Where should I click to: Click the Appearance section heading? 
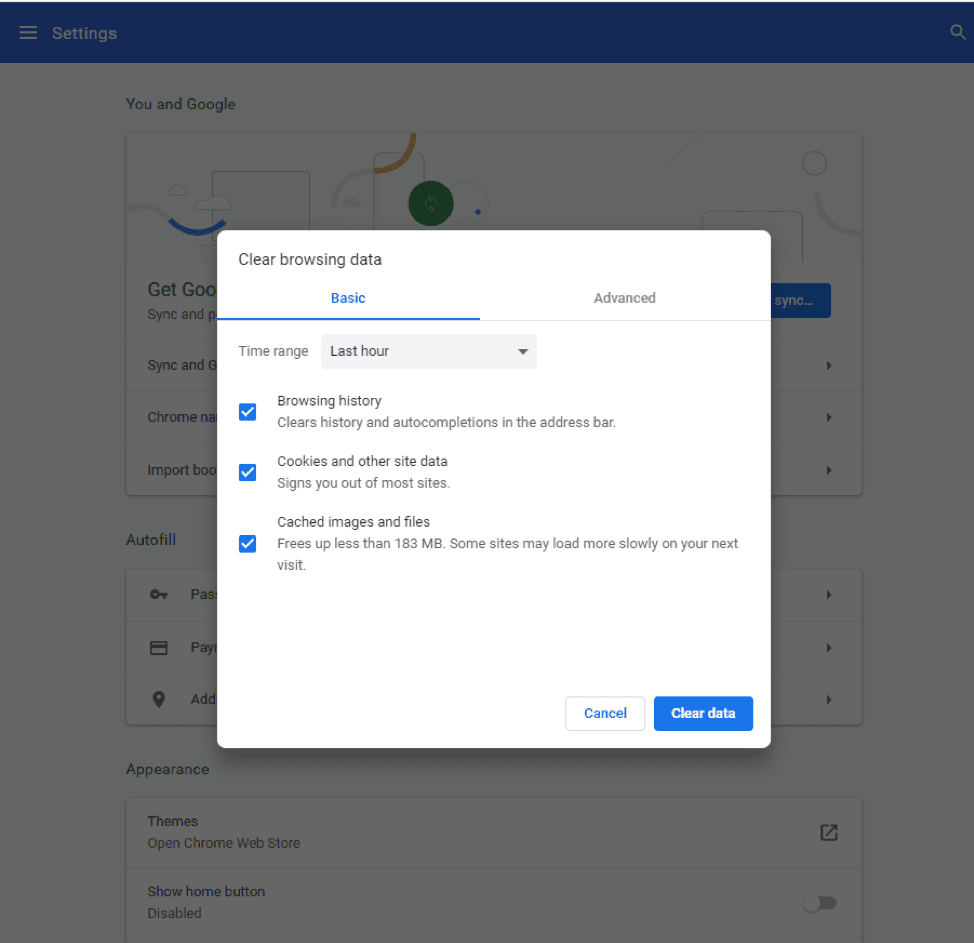[x=168, y=769]
